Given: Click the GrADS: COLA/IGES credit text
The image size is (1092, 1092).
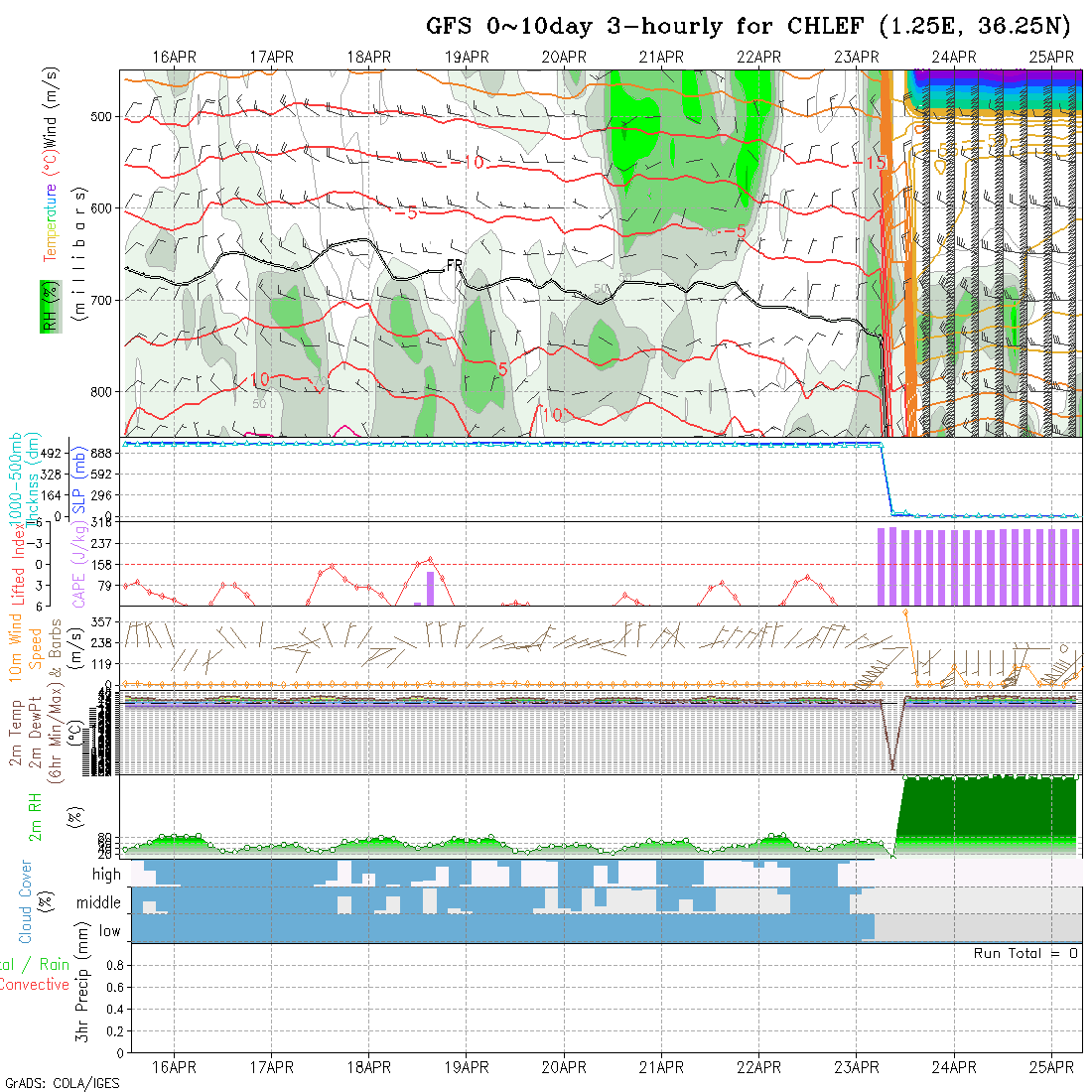Looking at the screenshot, I should (62, 1083).
